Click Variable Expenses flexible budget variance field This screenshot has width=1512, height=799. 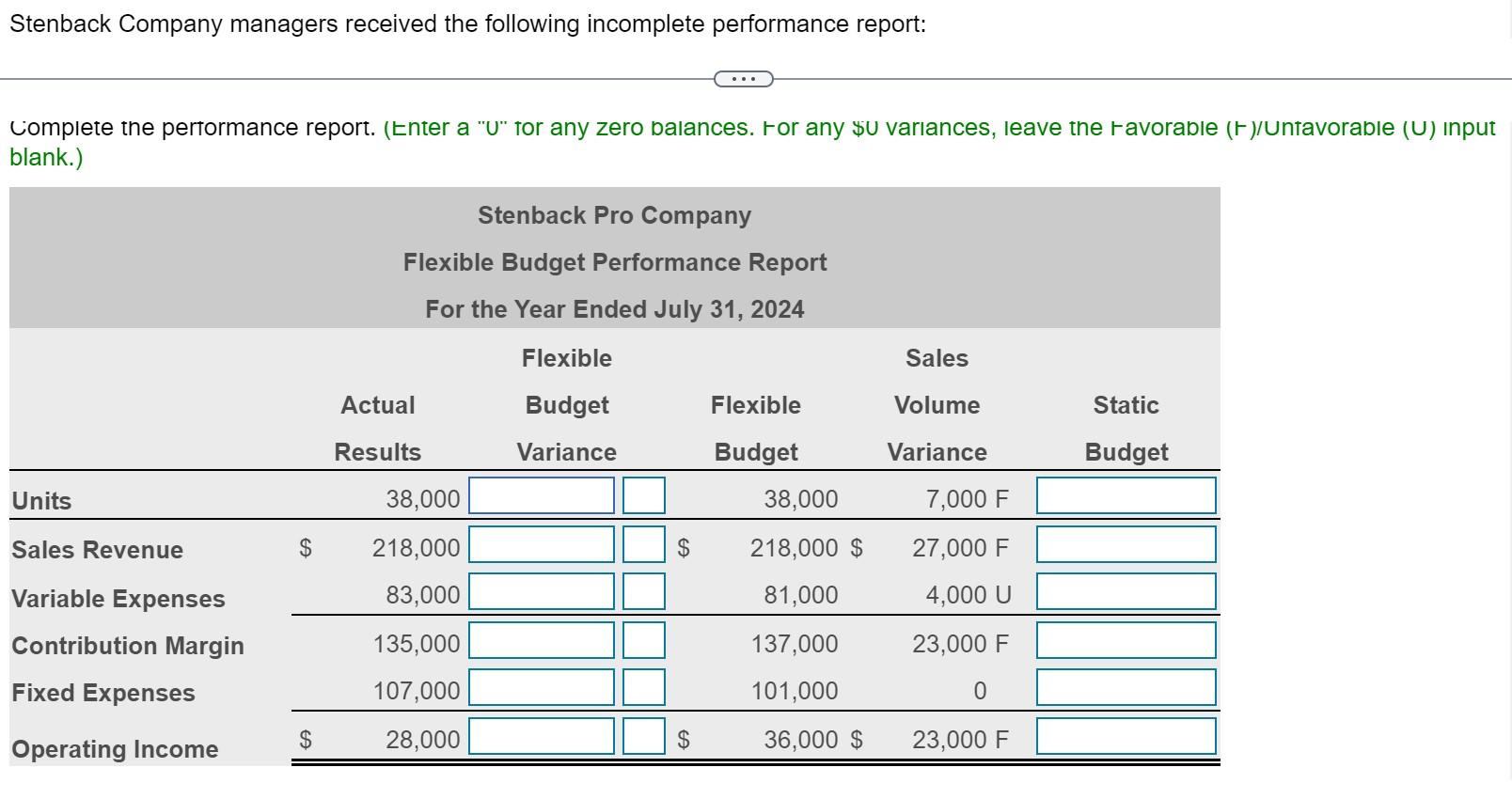542,591
